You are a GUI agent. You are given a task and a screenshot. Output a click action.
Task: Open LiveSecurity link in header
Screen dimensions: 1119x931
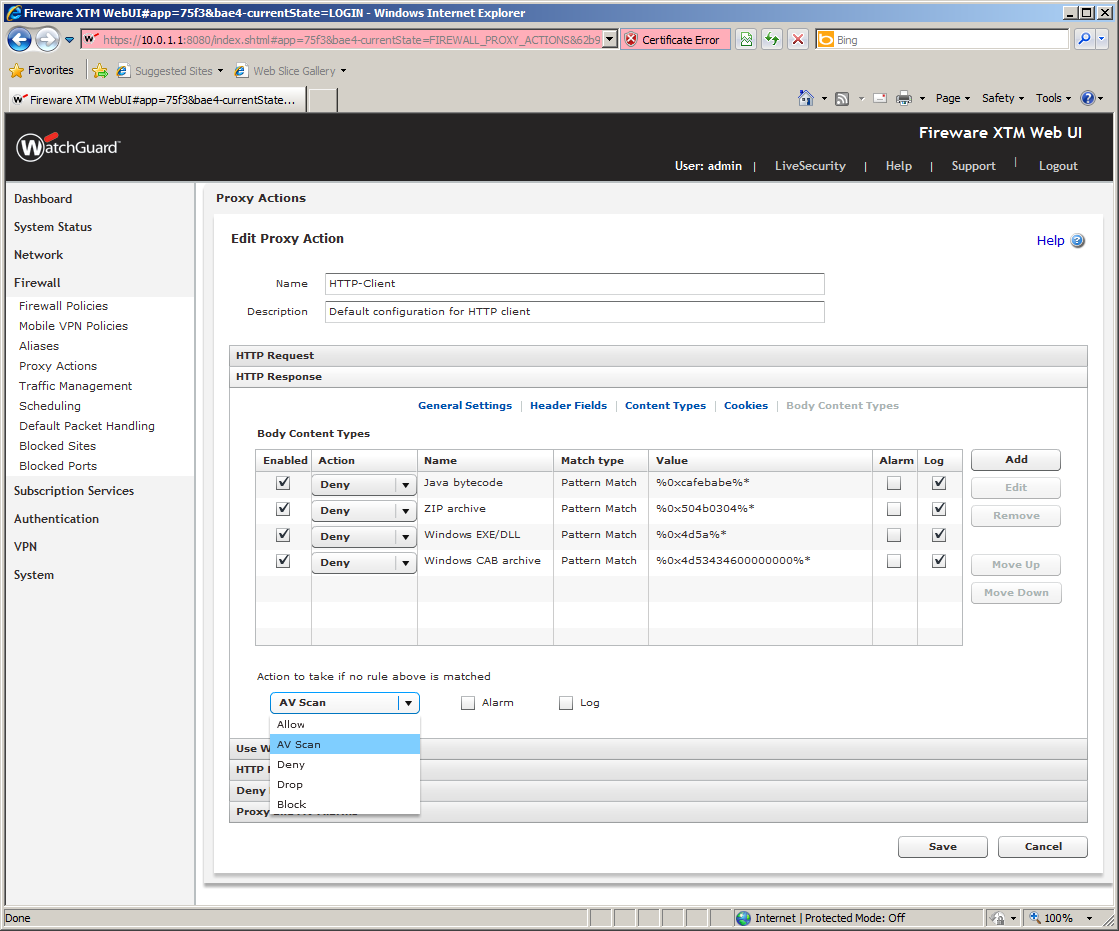tap(810, 166)
